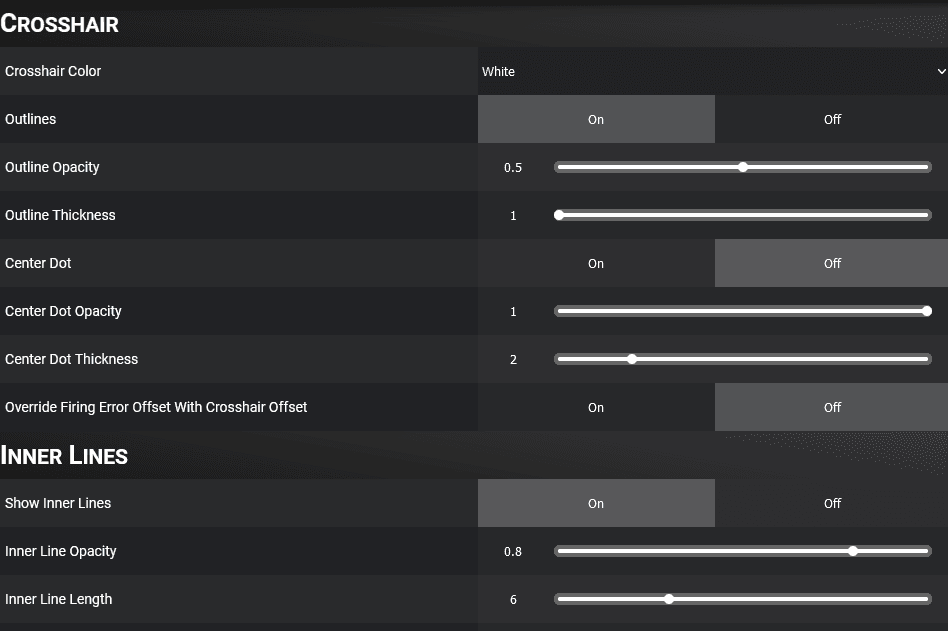Screen dimensions: 948x631
Task: Turn Outlines off
Action: tap(831, 119)
